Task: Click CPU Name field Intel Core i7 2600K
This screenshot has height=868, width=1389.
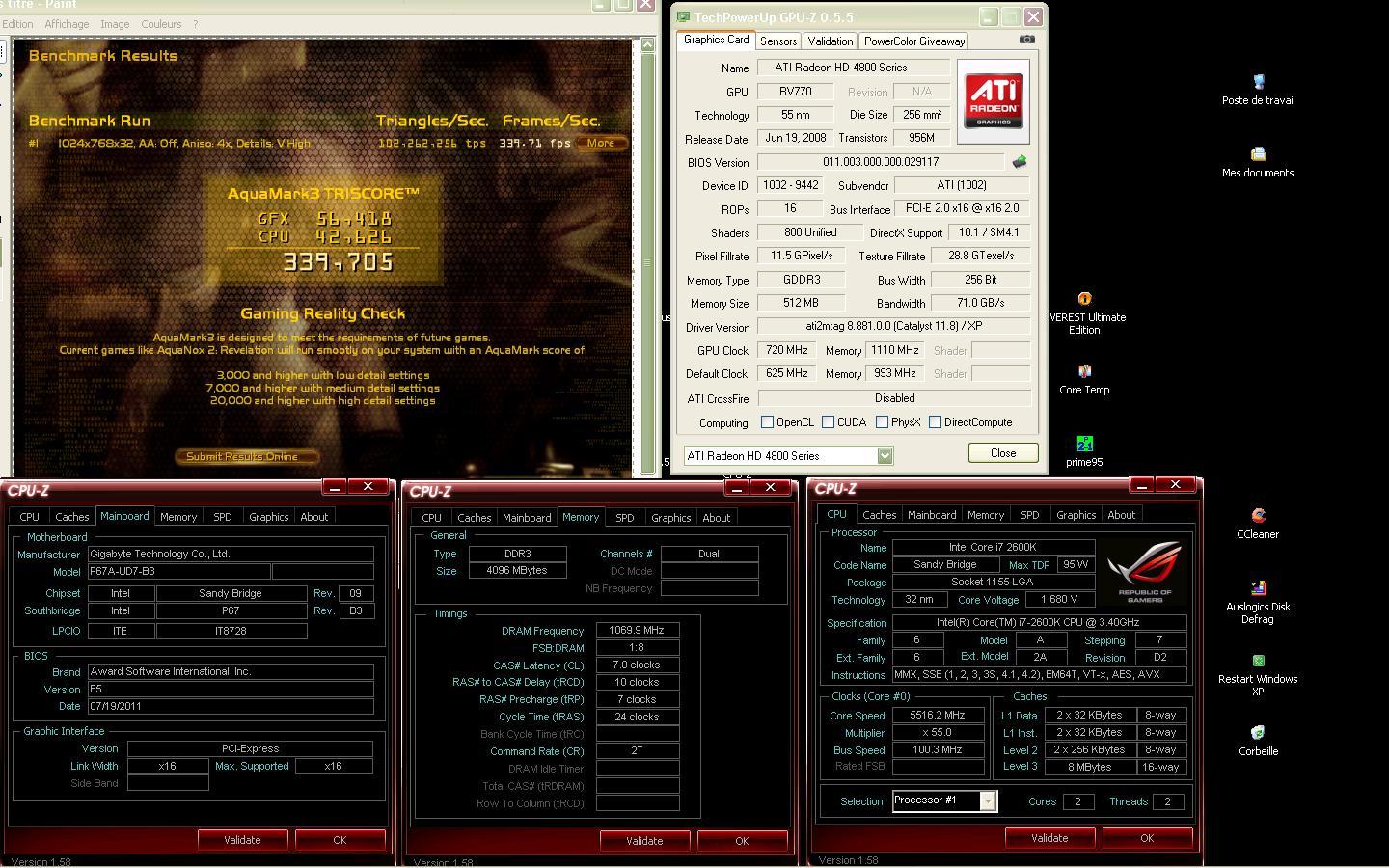Action: coord(994,548)
